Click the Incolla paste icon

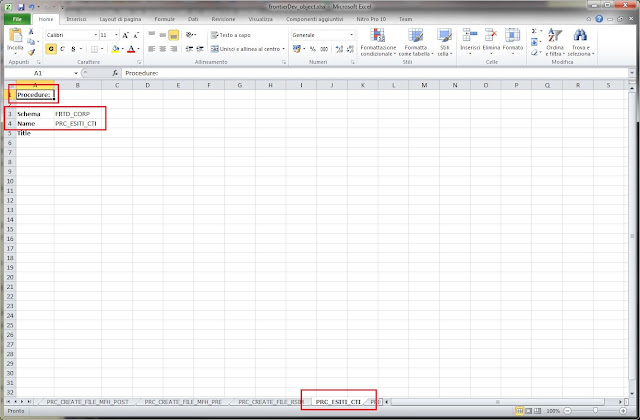point(15,36)
